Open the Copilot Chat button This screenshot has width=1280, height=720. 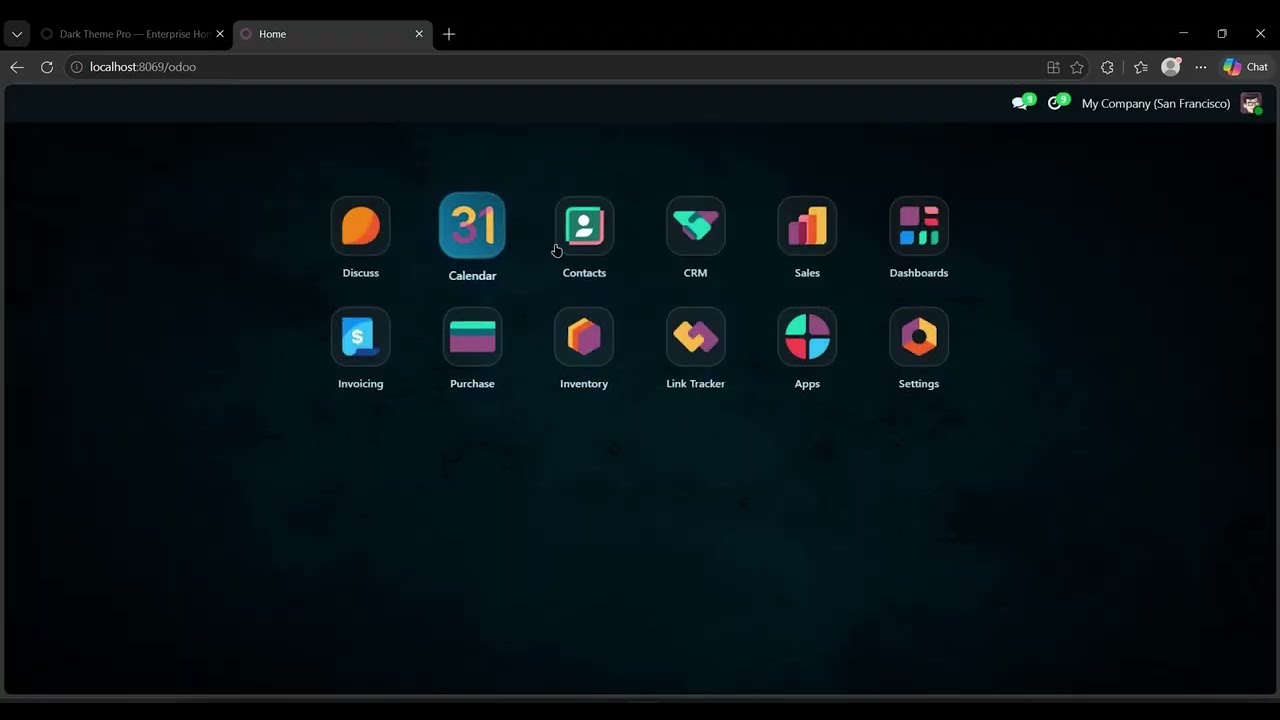click(x=1246, y=67)
